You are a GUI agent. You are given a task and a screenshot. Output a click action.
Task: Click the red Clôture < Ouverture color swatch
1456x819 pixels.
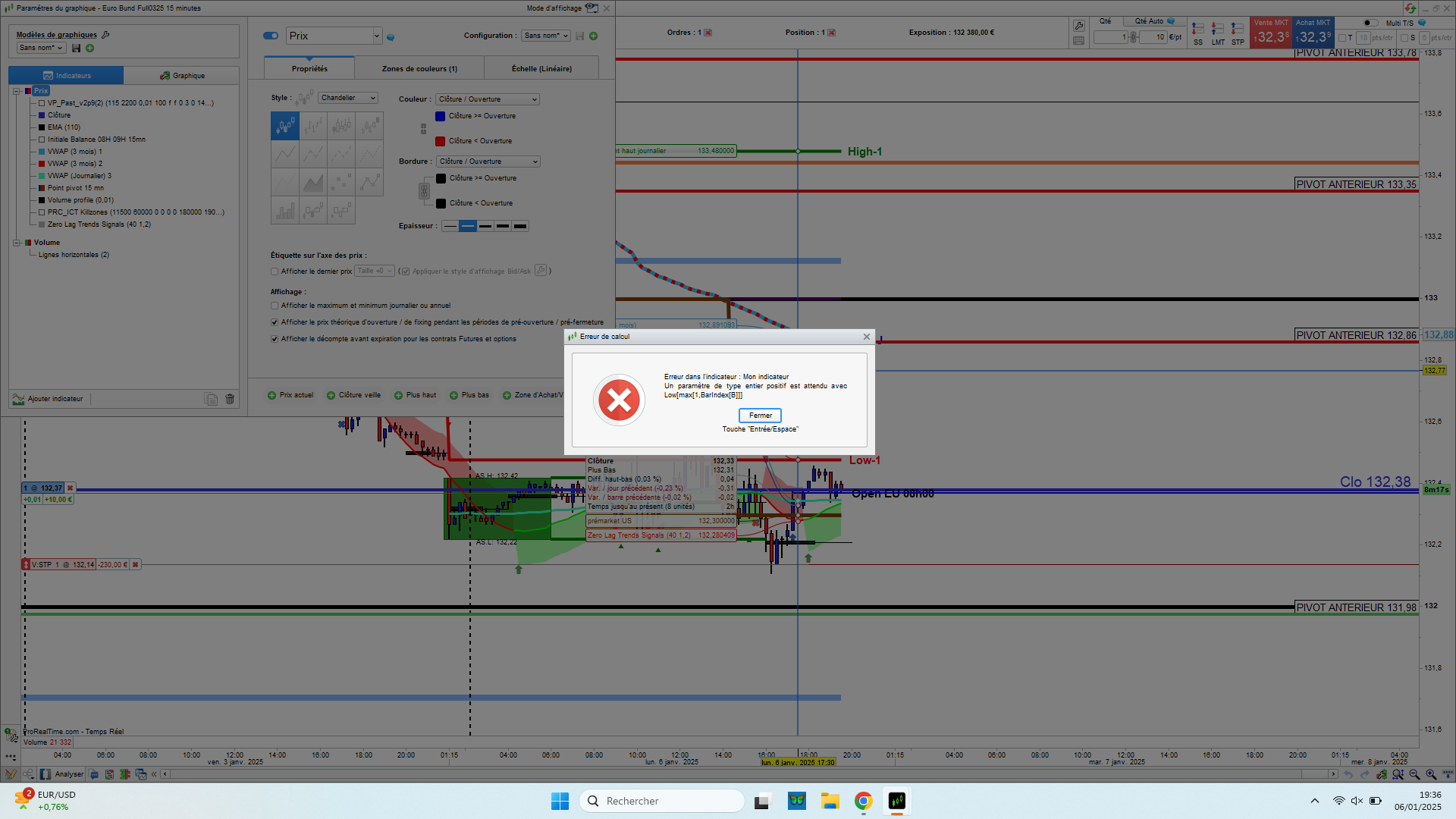(440, 141)
